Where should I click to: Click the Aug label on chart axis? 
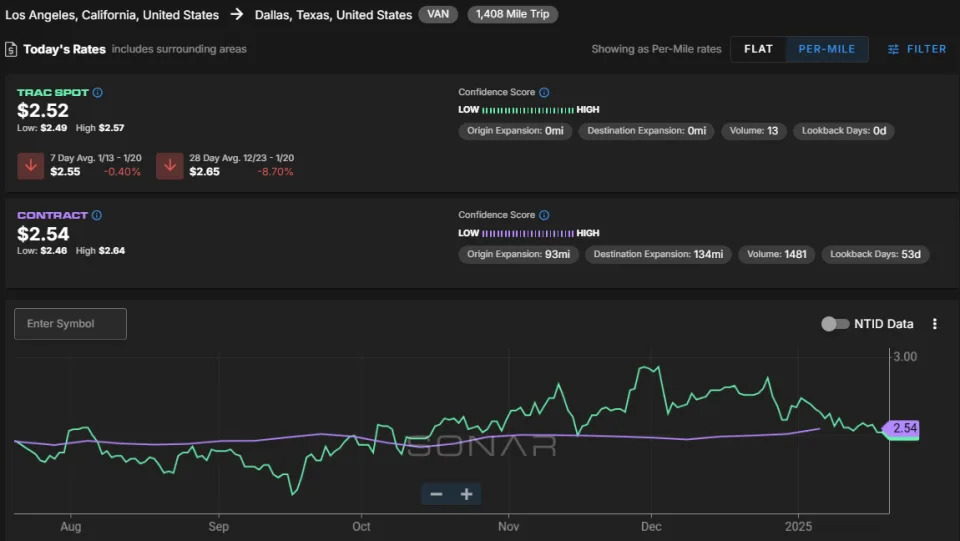(70, 527)
